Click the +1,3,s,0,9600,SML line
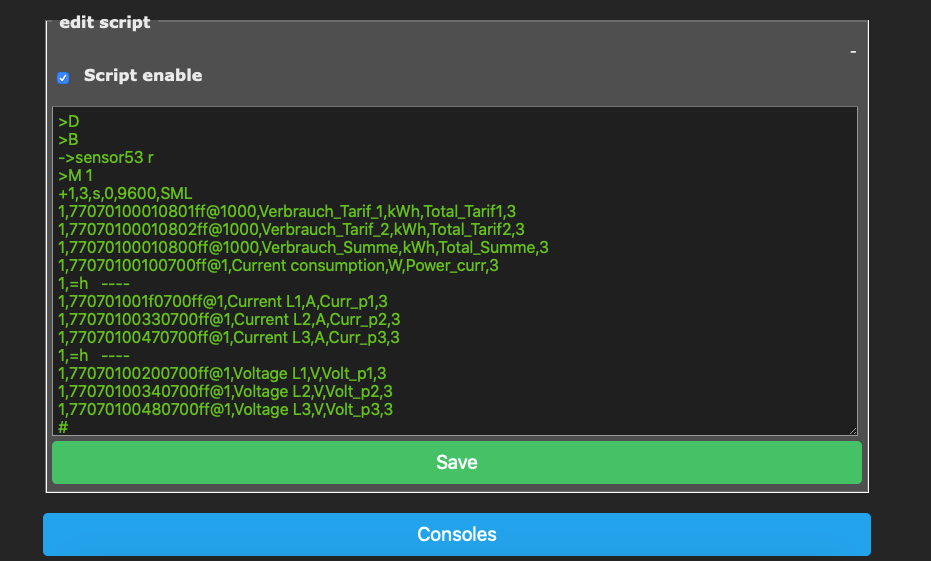This screenshot has height=561, width=931. click(x=125, y=194)
